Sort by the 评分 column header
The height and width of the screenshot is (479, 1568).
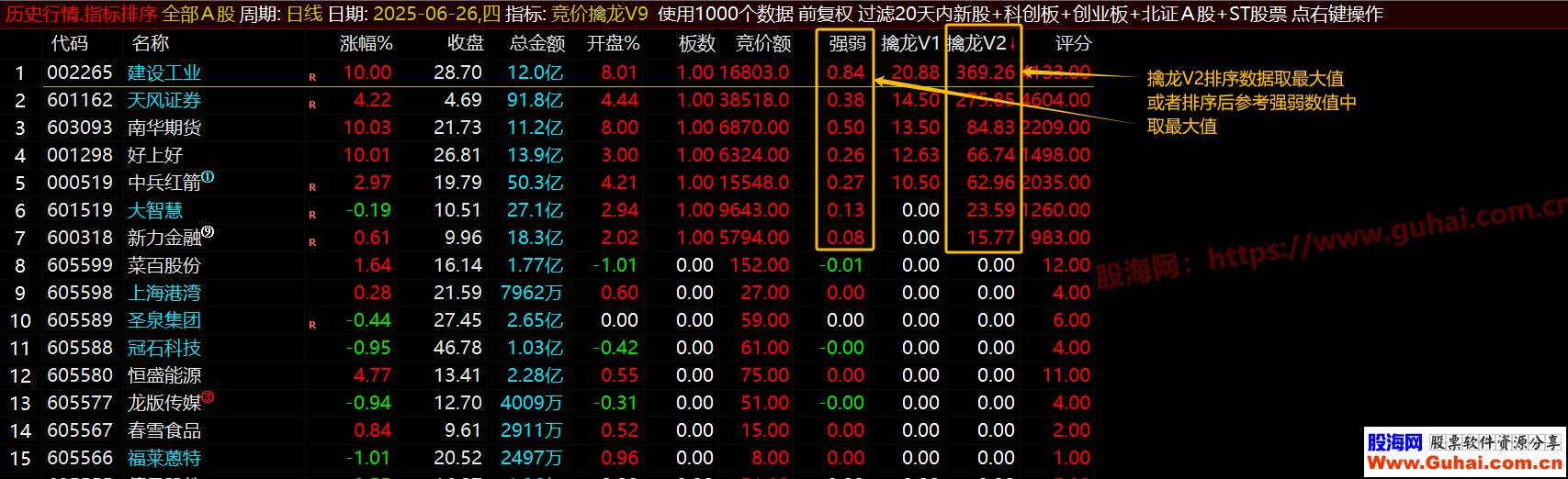coord(1073,43)
